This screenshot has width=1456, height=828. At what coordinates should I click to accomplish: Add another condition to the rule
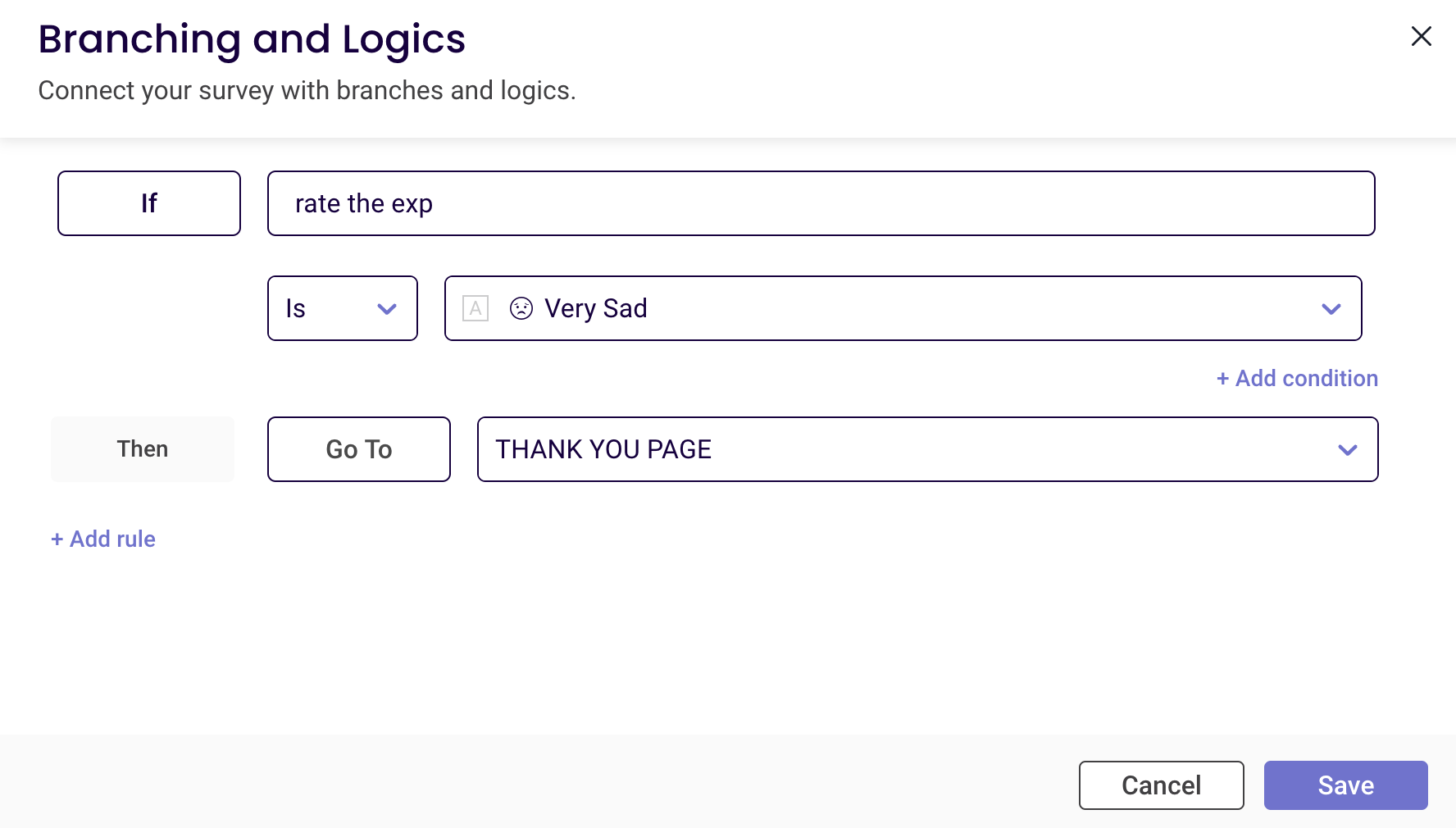pyautogui.click(x=1297, y=378)
